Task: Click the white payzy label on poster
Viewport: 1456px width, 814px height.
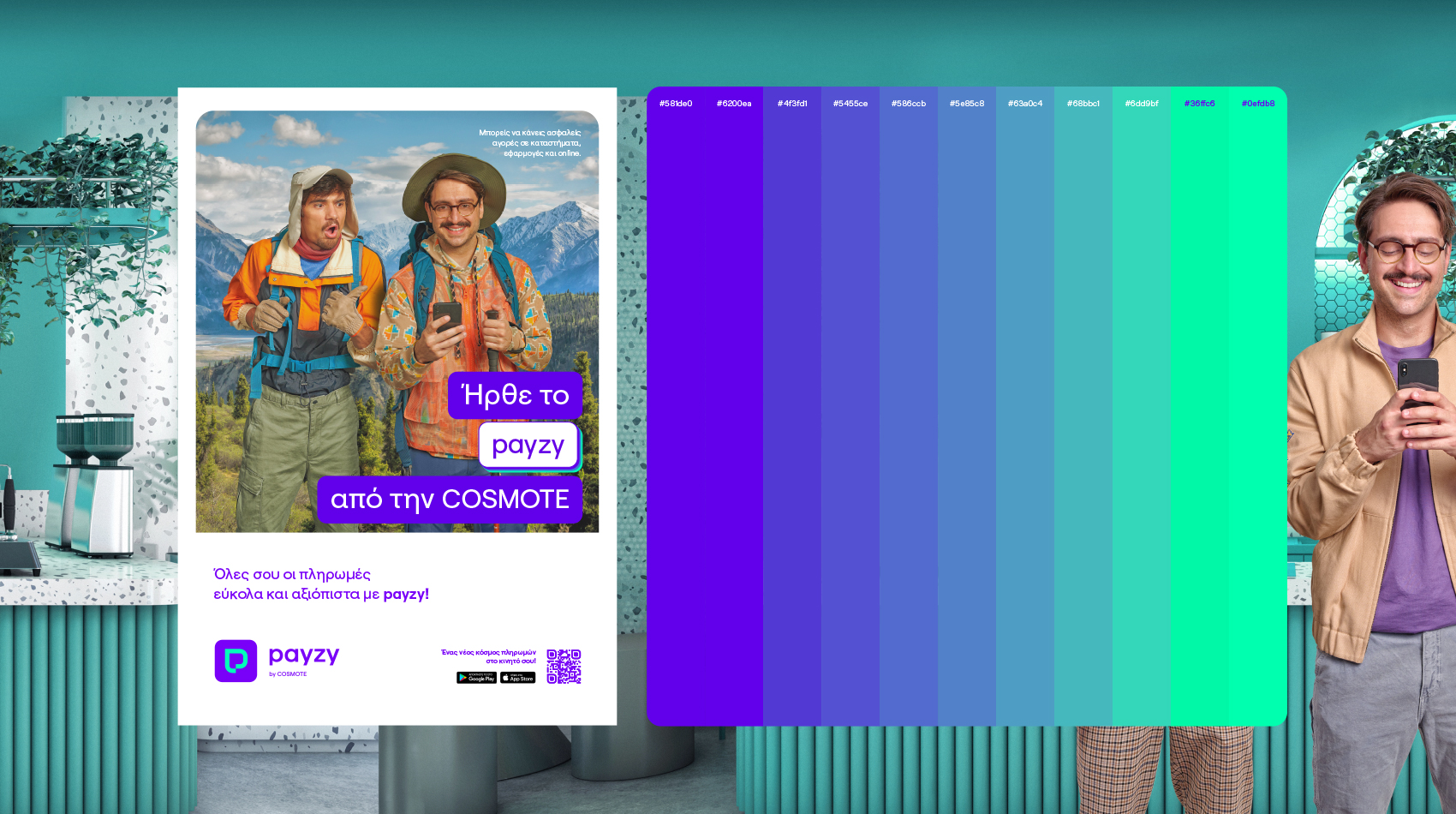Action: pyautogui.click(x=528, y=445)
